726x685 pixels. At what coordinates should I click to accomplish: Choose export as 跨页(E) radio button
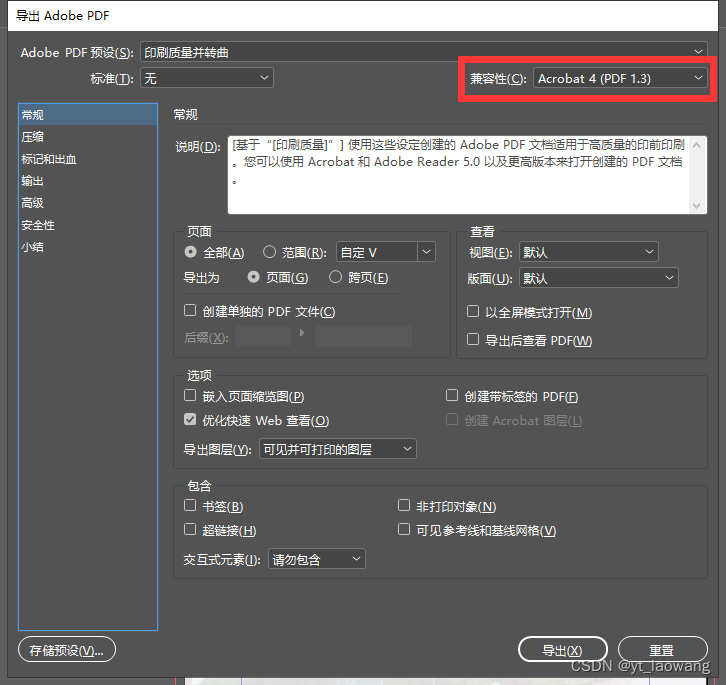pyautogui.click(x=335, y=277)
